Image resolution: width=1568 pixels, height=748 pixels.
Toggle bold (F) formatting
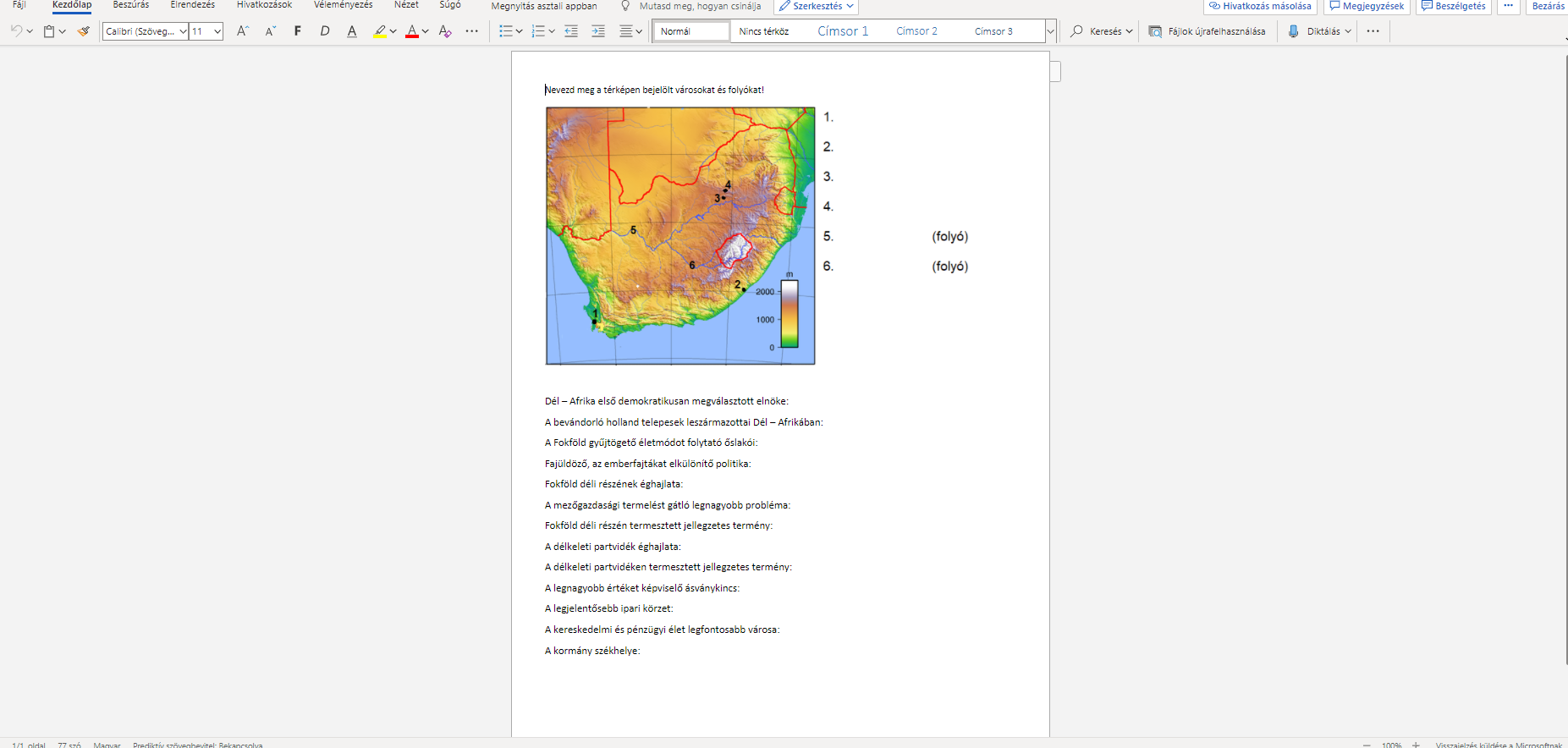click(x=297, y=31)
